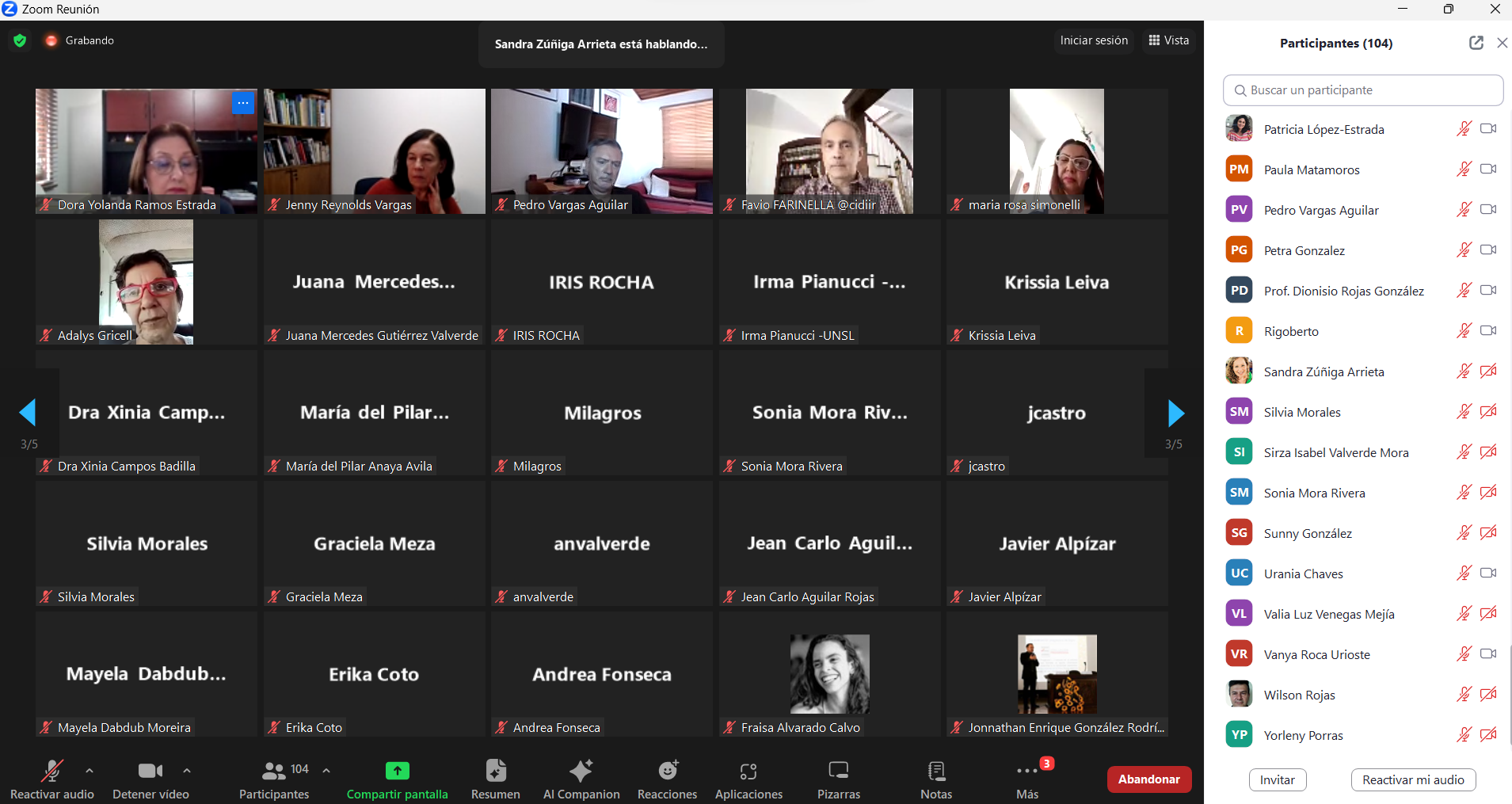Click in the Buscar un participante search field
1512x804 pixels.
click(x=1363, y=90)
